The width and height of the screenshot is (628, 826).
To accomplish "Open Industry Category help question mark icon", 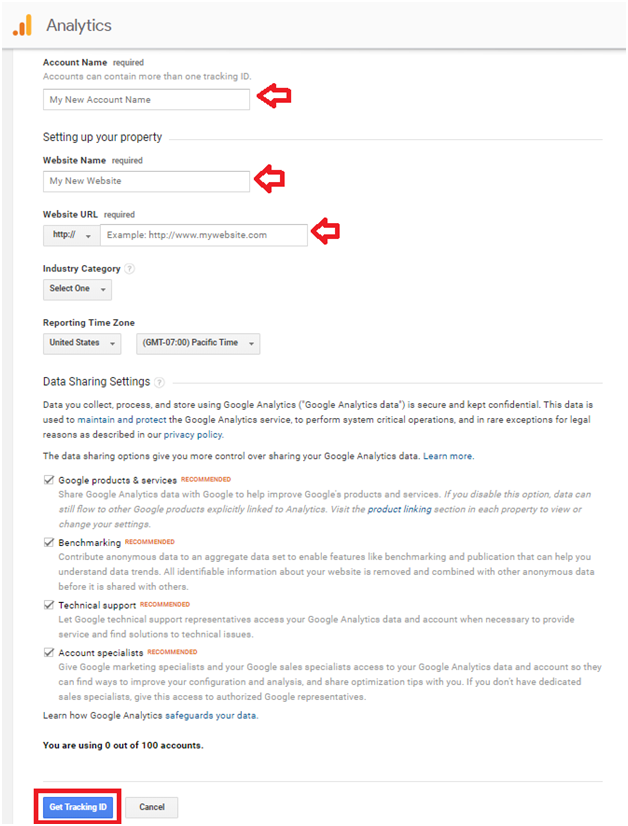I will tap(130, 269).
